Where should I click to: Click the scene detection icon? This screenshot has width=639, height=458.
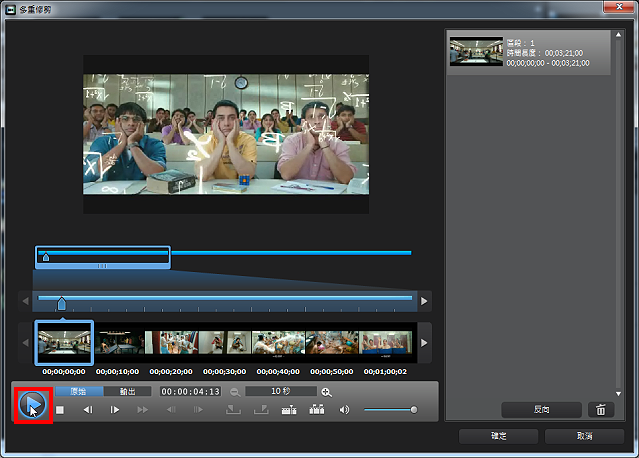[x=289, y=410]
